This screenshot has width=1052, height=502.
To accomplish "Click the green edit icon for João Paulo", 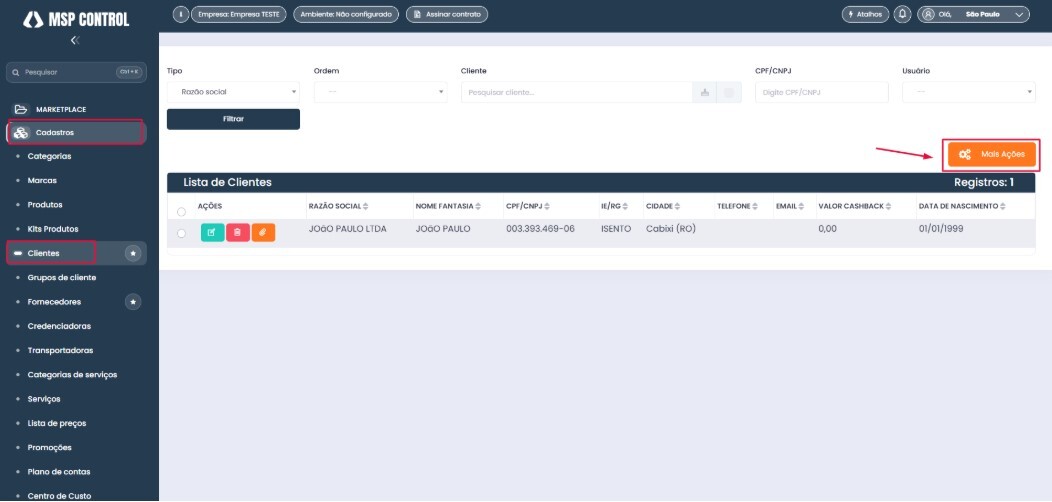I will tap(212, 232).
